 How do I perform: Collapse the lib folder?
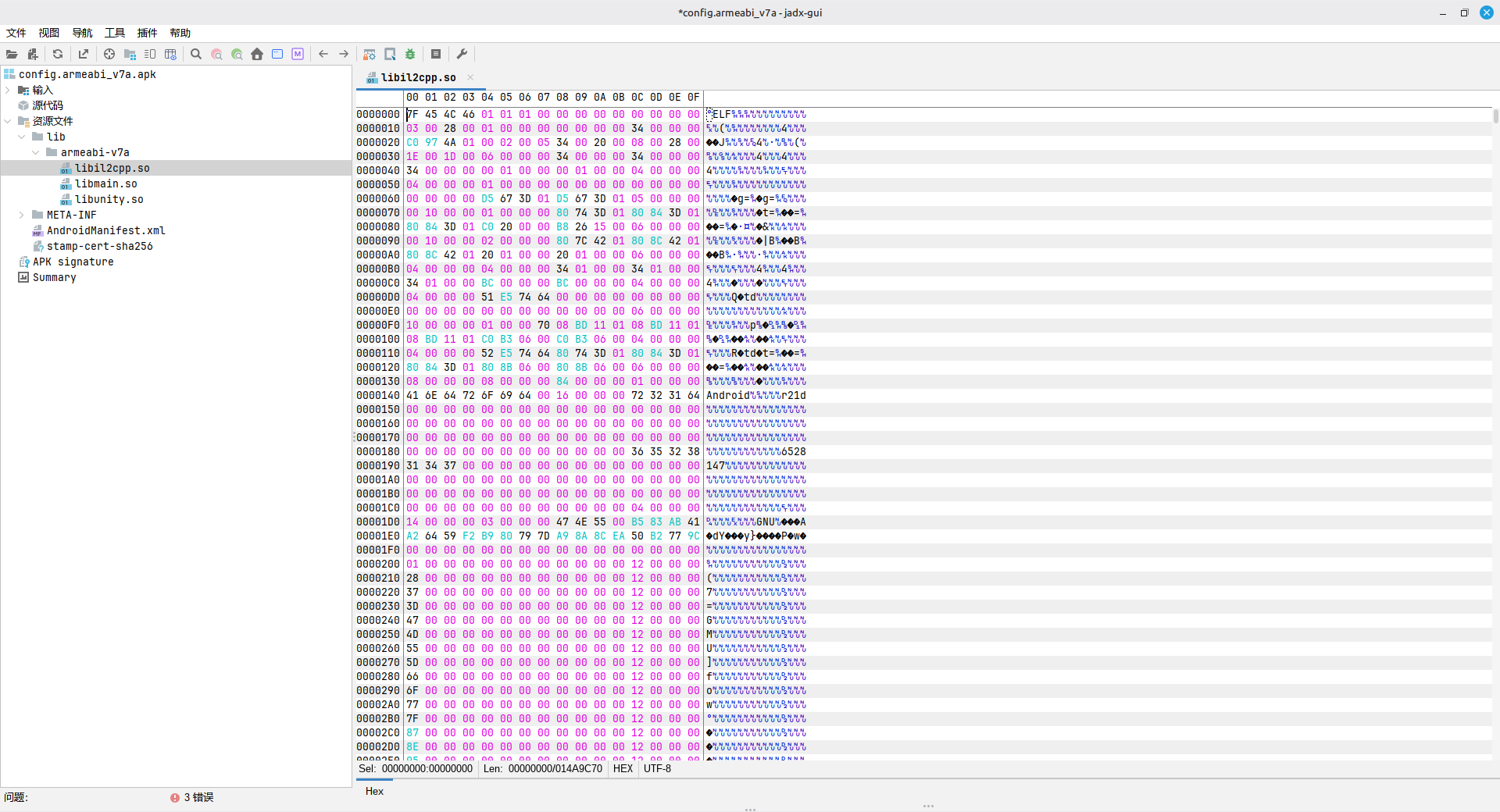coord(22,137)
